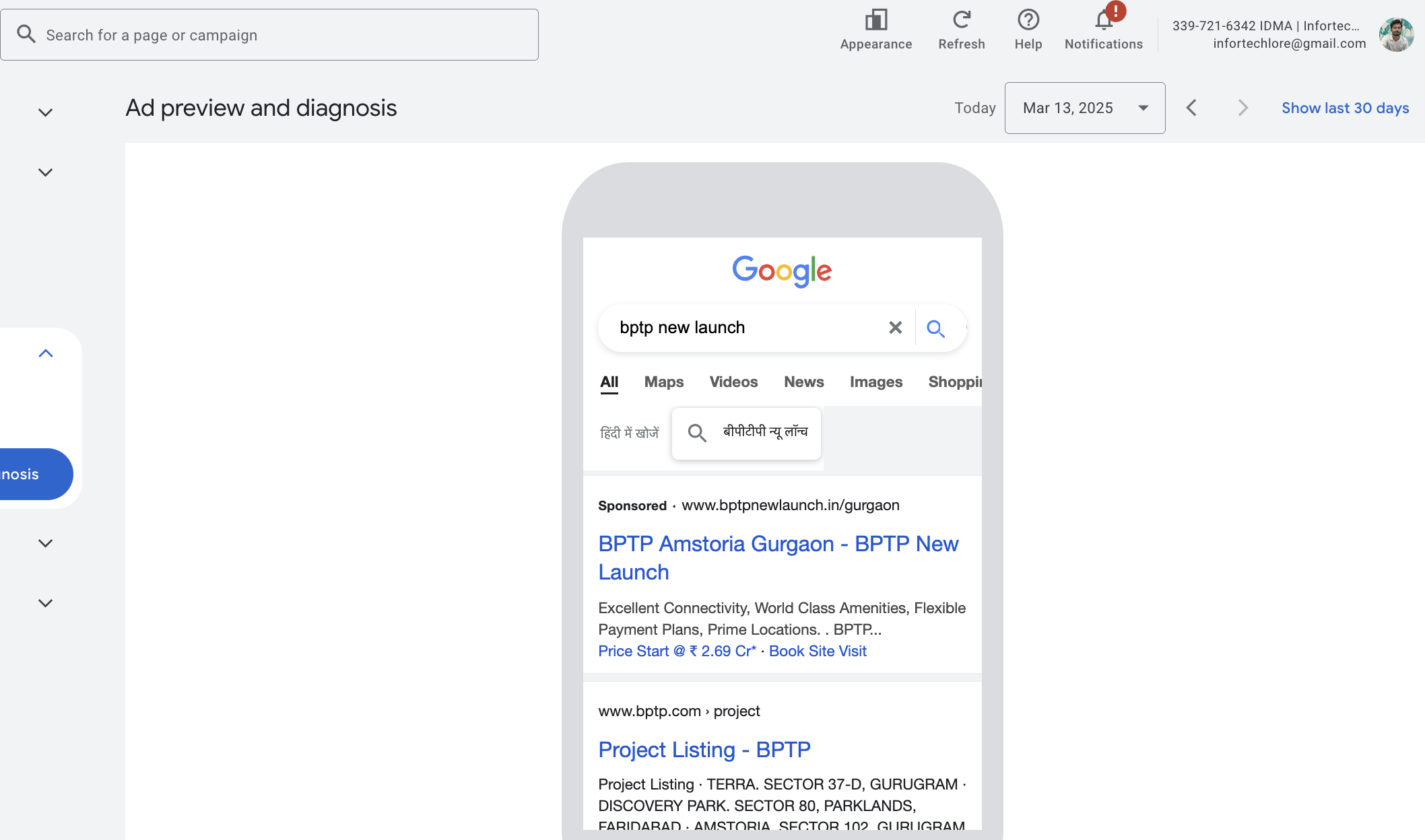Click the 'www.bptp.com › project' breadcrumb
Viewport: 1425px width, 840px height.
click(x=679, y=711)
